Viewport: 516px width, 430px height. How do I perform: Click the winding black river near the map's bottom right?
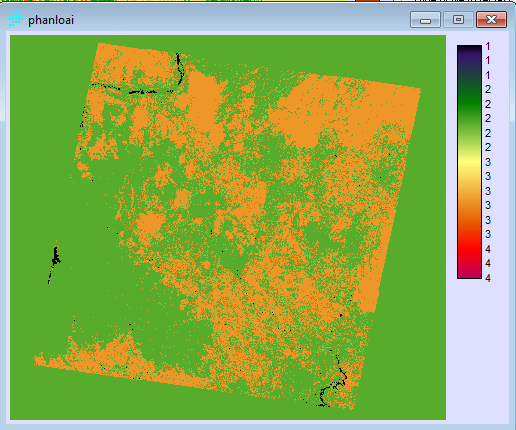point(333,387)
